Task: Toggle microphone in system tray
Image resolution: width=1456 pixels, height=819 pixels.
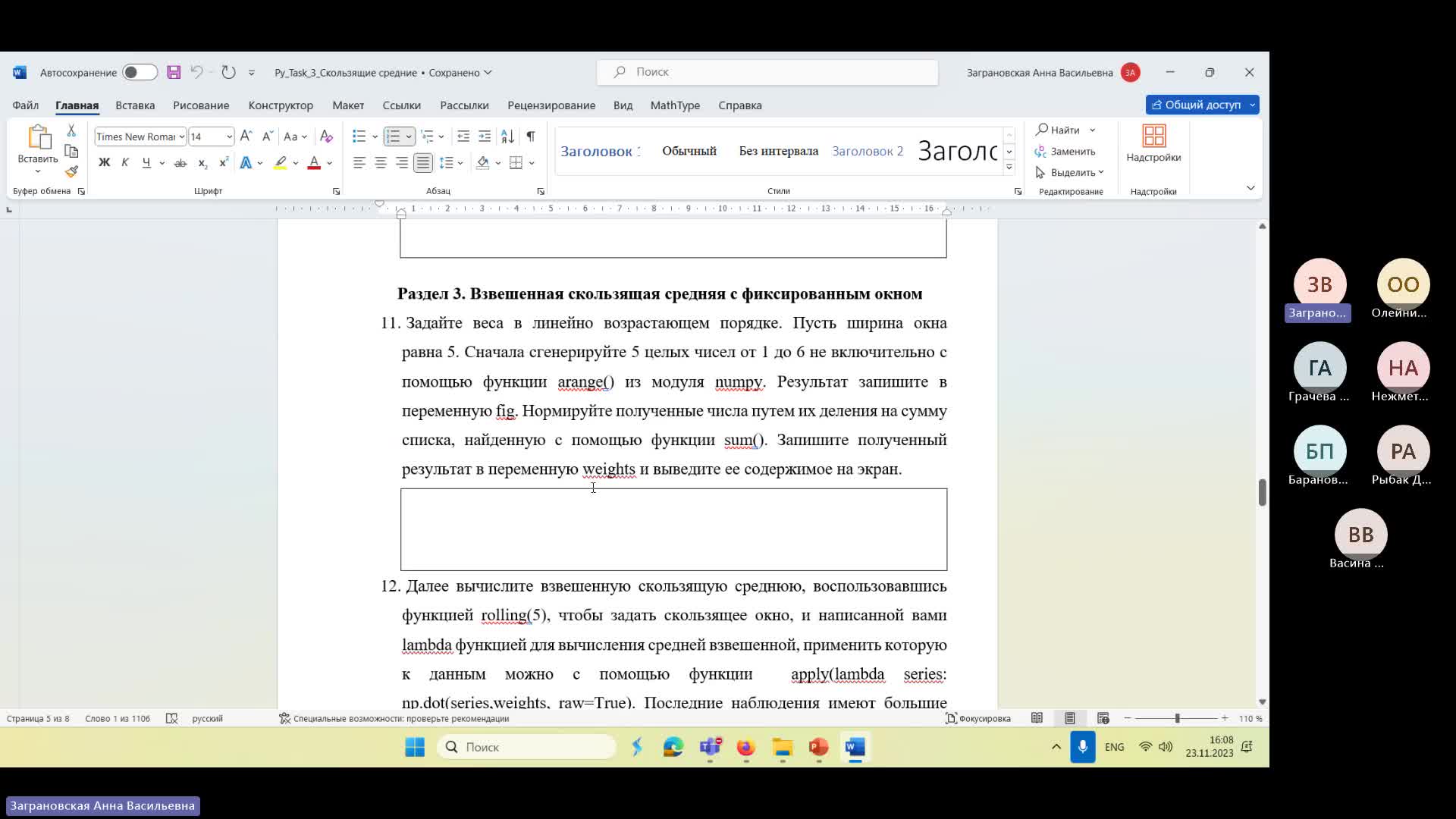Action: click(1082, 747)
